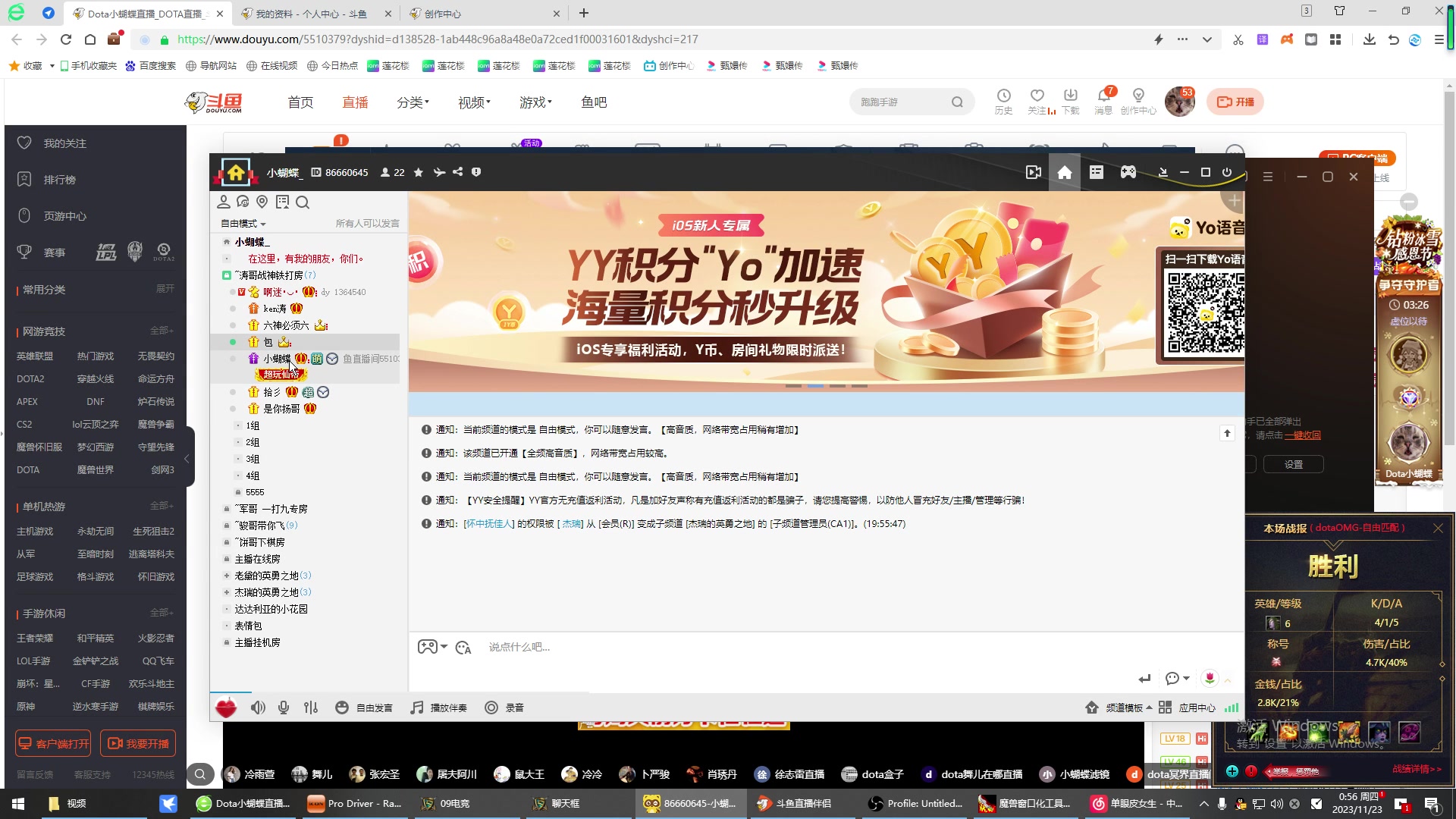Click the chat input field 说点什么吧
1456x819 pixels.
(x=827, y=647)
